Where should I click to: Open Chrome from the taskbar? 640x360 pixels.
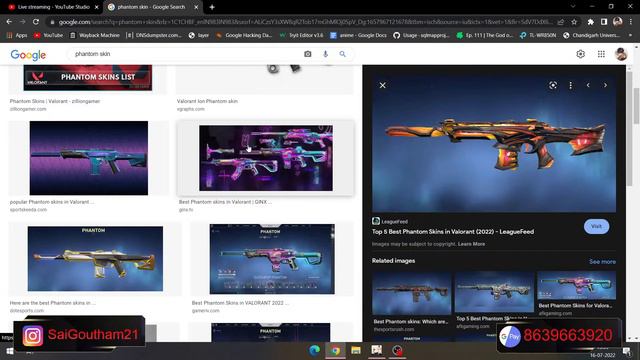pyautogui.click(x=335, y=350)
